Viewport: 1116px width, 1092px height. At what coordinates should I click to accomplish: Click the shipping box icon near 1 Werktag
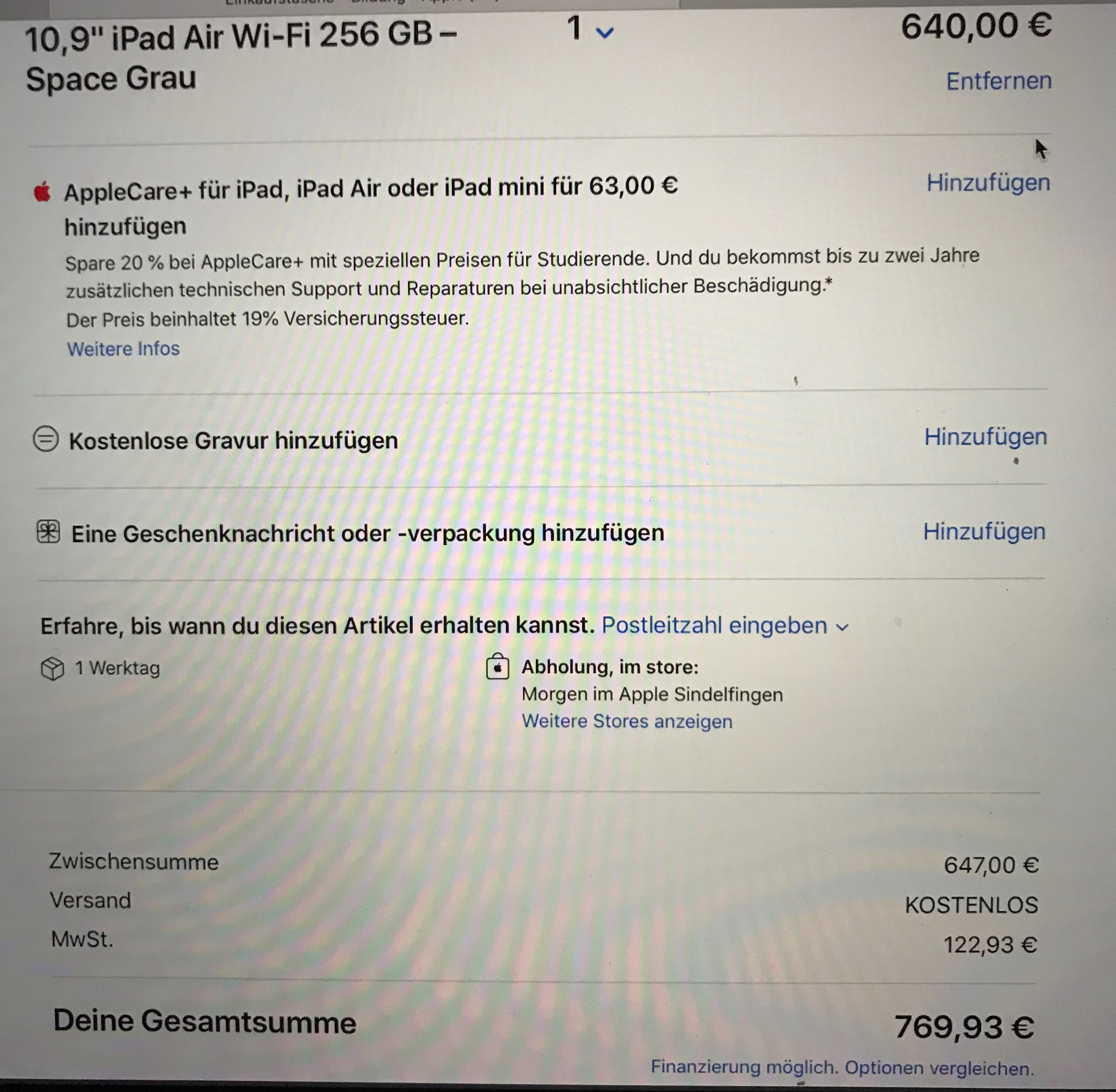click(x=53, y=668)
